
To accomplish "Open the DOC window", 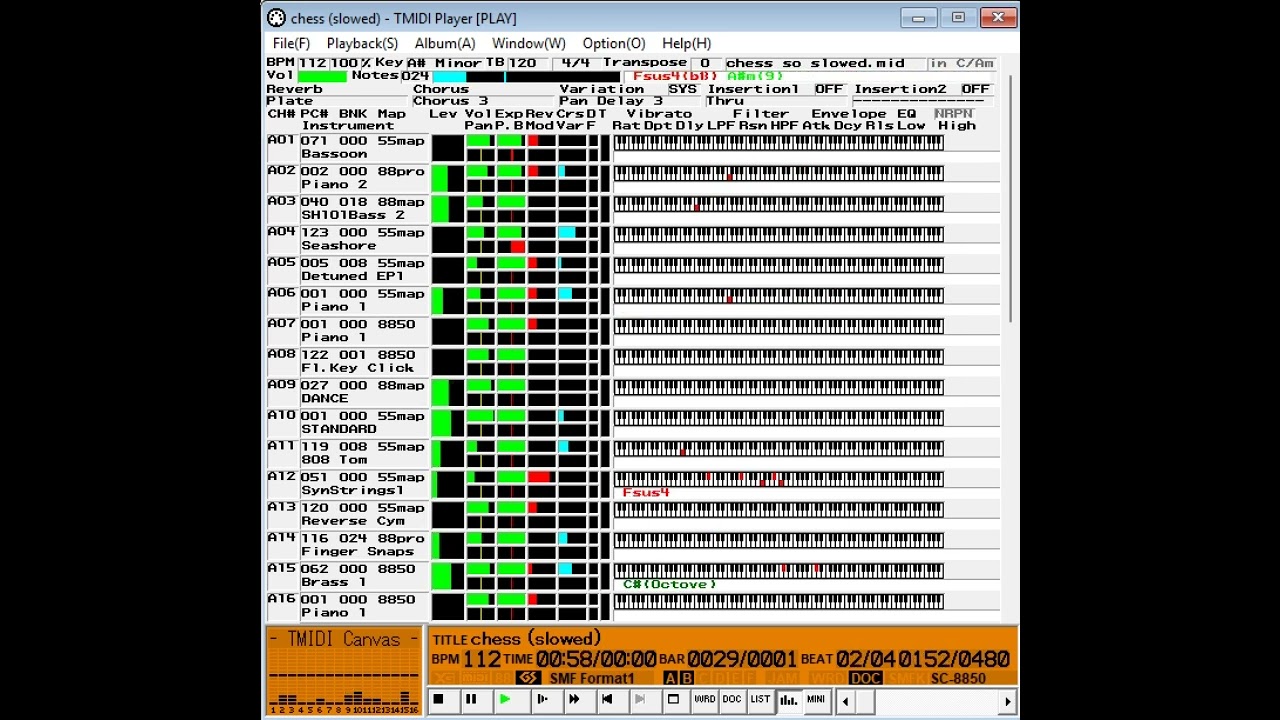I will coord(732,700).
